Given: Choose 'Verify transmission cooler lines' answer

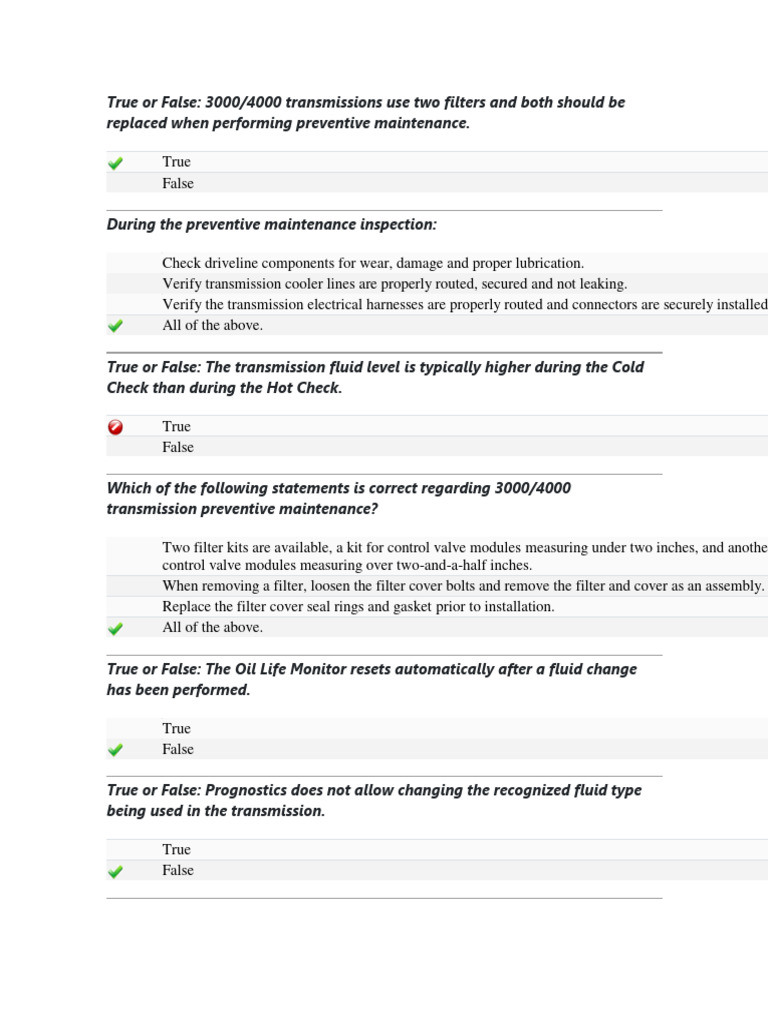Looking at the screenshot, I should coord(394,284).
